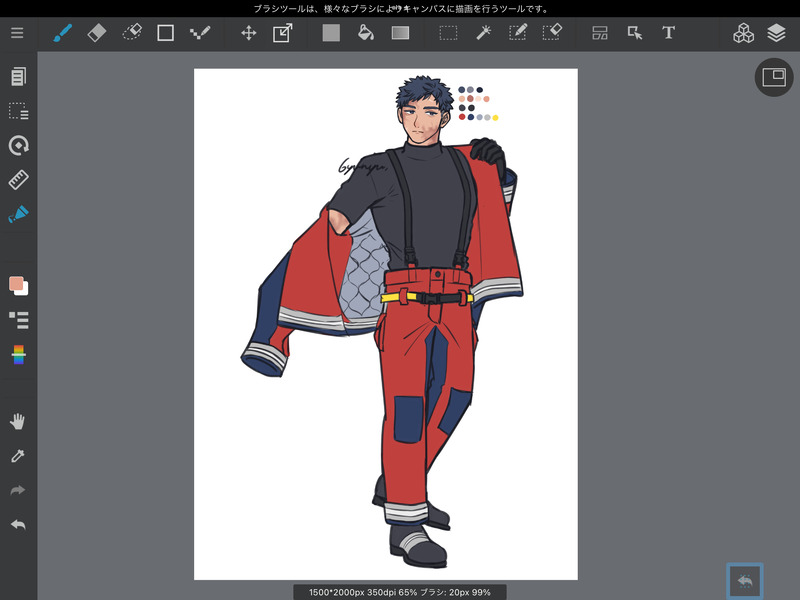Viewport: 800px width, 600px height.
Task: Toggle the pen stabilizer snap icon
Action: click(18, 214)
